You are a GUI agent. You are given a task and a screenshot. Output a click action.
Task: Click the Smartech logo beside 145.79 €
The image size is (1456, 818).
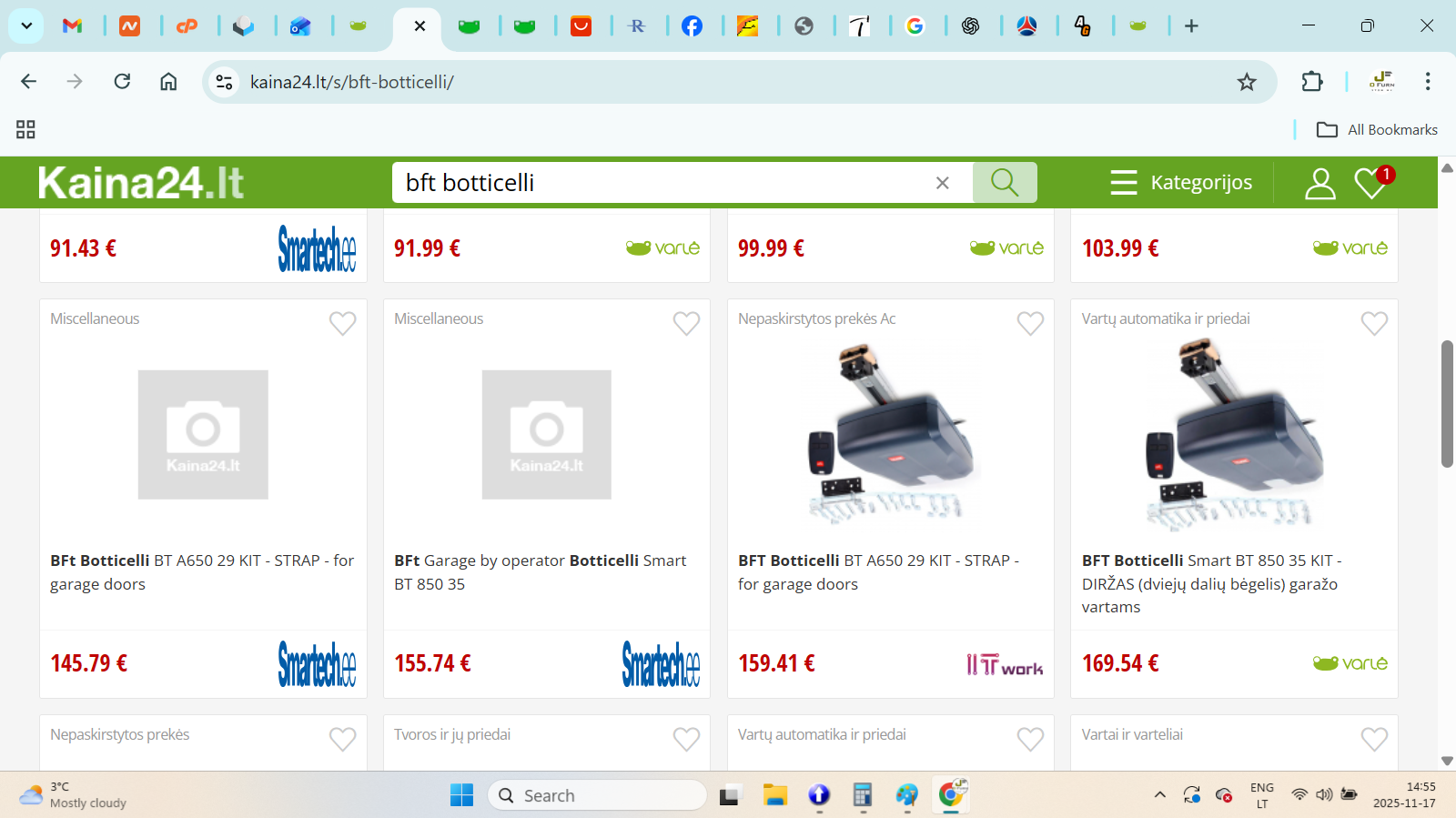317,663
